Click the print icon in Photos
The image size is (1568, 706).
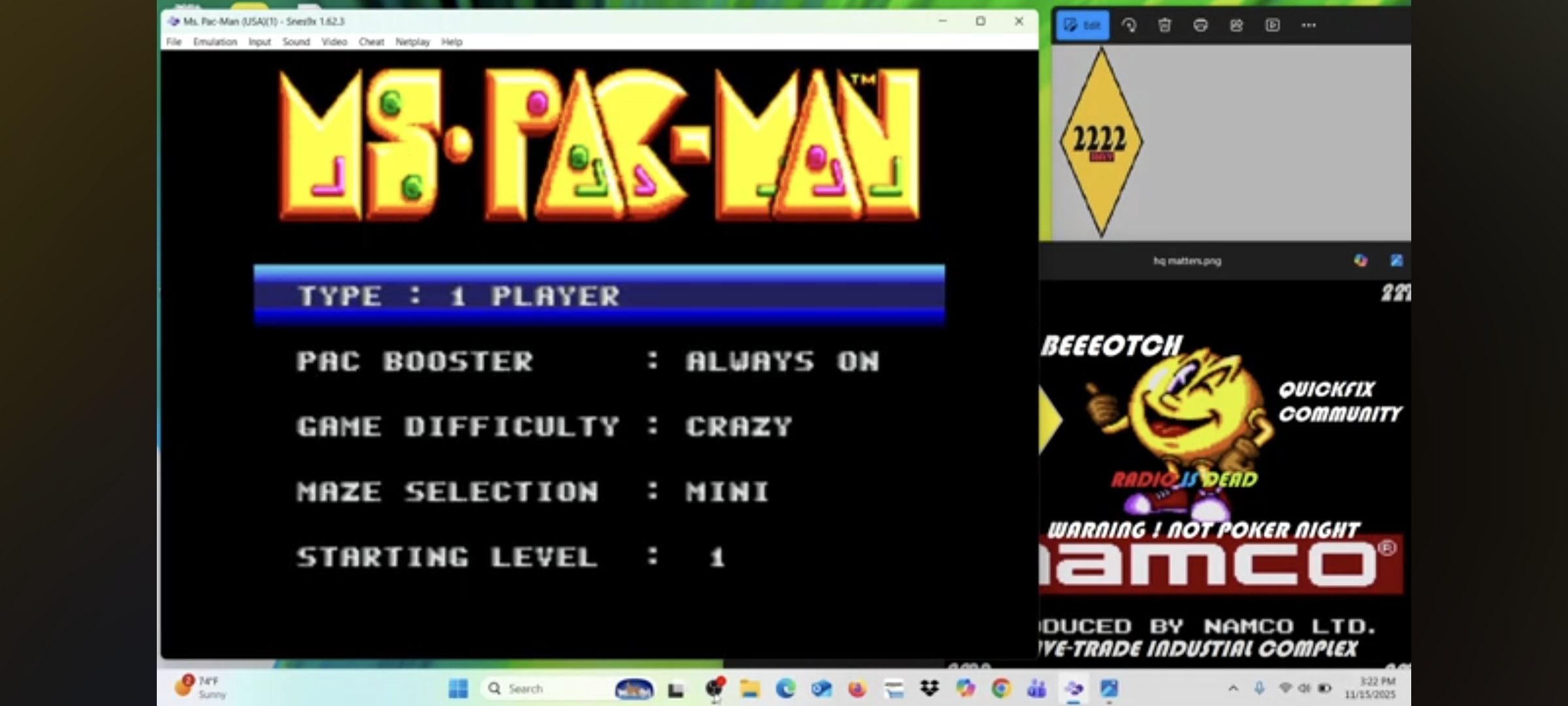[x=1200, y=25]
